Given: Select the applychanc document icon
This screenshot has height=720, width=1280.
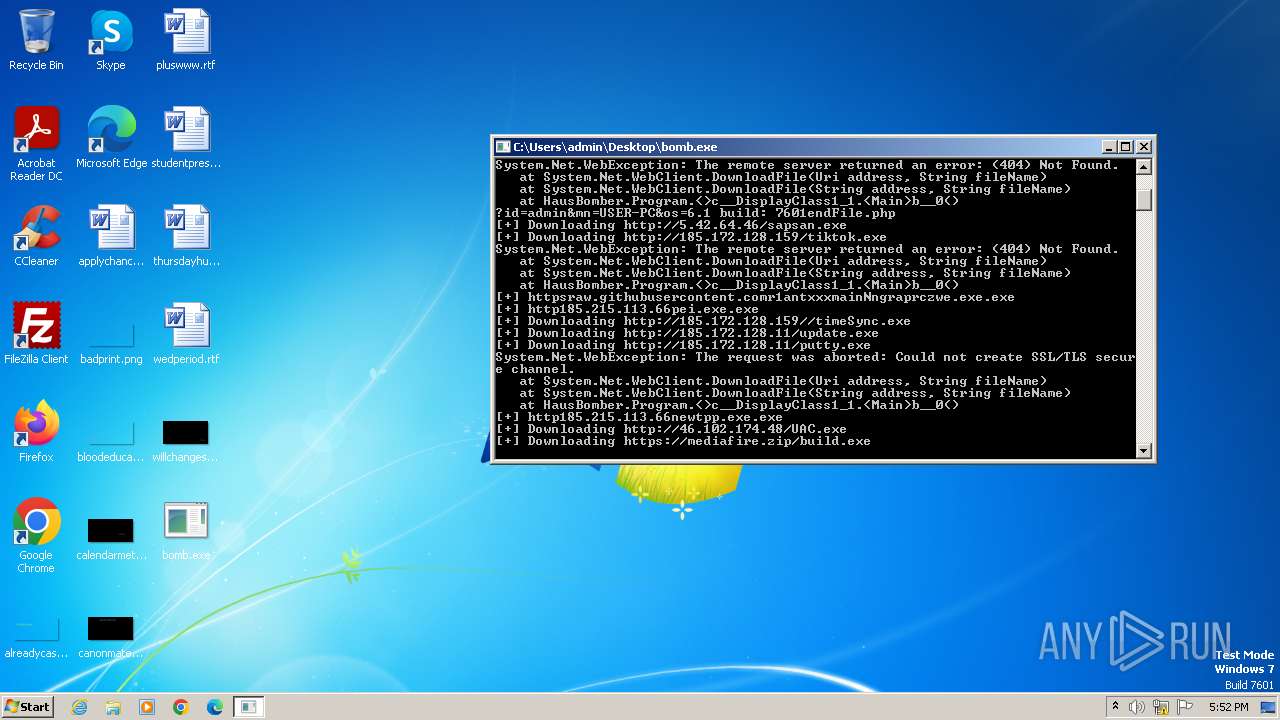Looking at the screenshot, I should (x=111, y=237).
